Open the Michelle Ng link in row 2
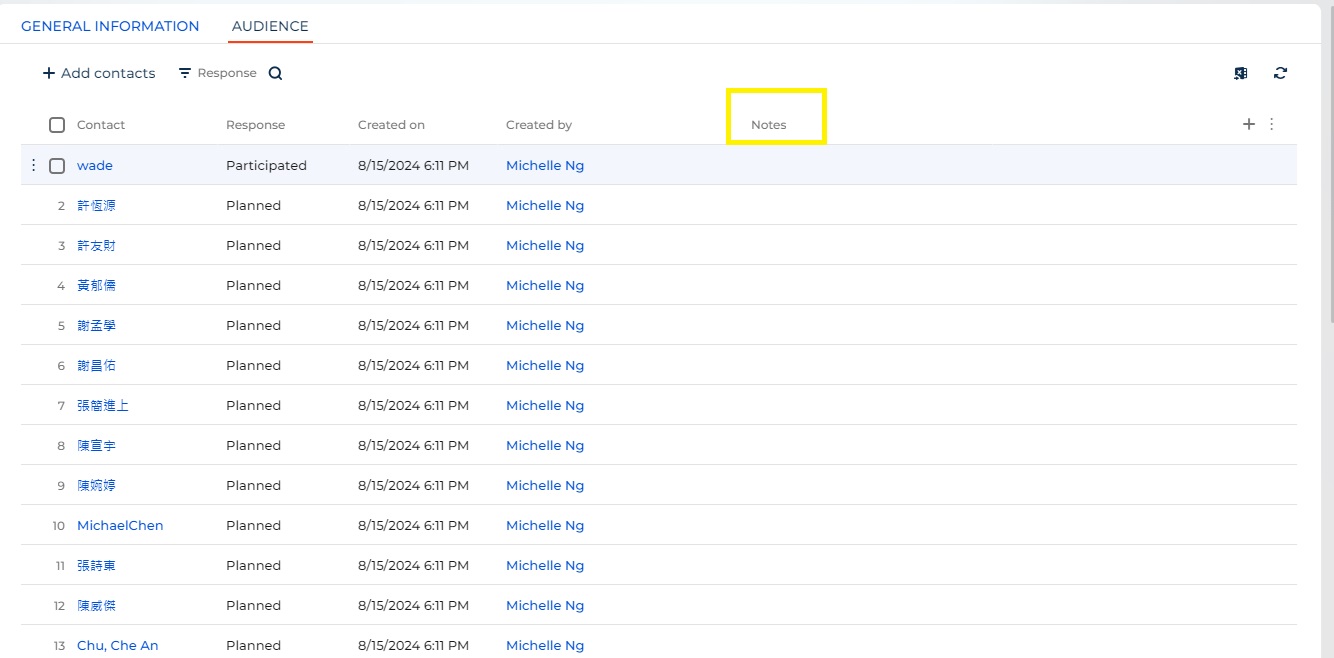 pyautogui.click(x=545, y=205)
